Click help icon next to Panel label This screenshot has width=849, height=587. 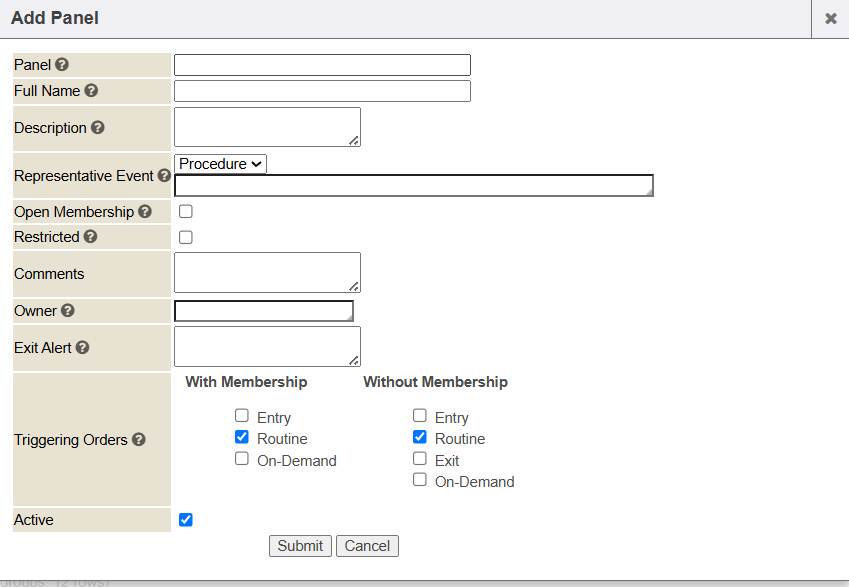coord(62,65)
